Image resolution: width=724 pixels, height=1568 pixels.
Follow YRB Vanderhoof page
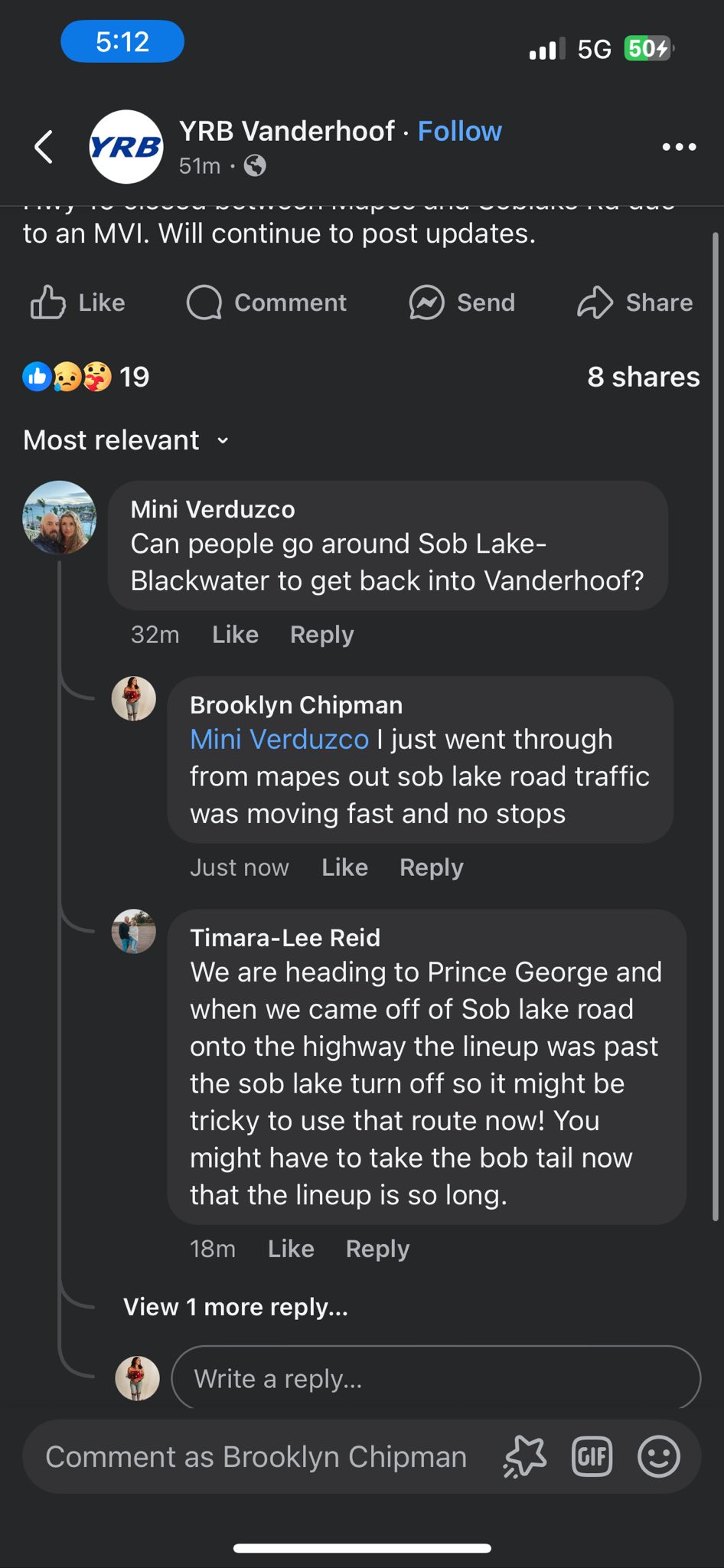(459, 132)
